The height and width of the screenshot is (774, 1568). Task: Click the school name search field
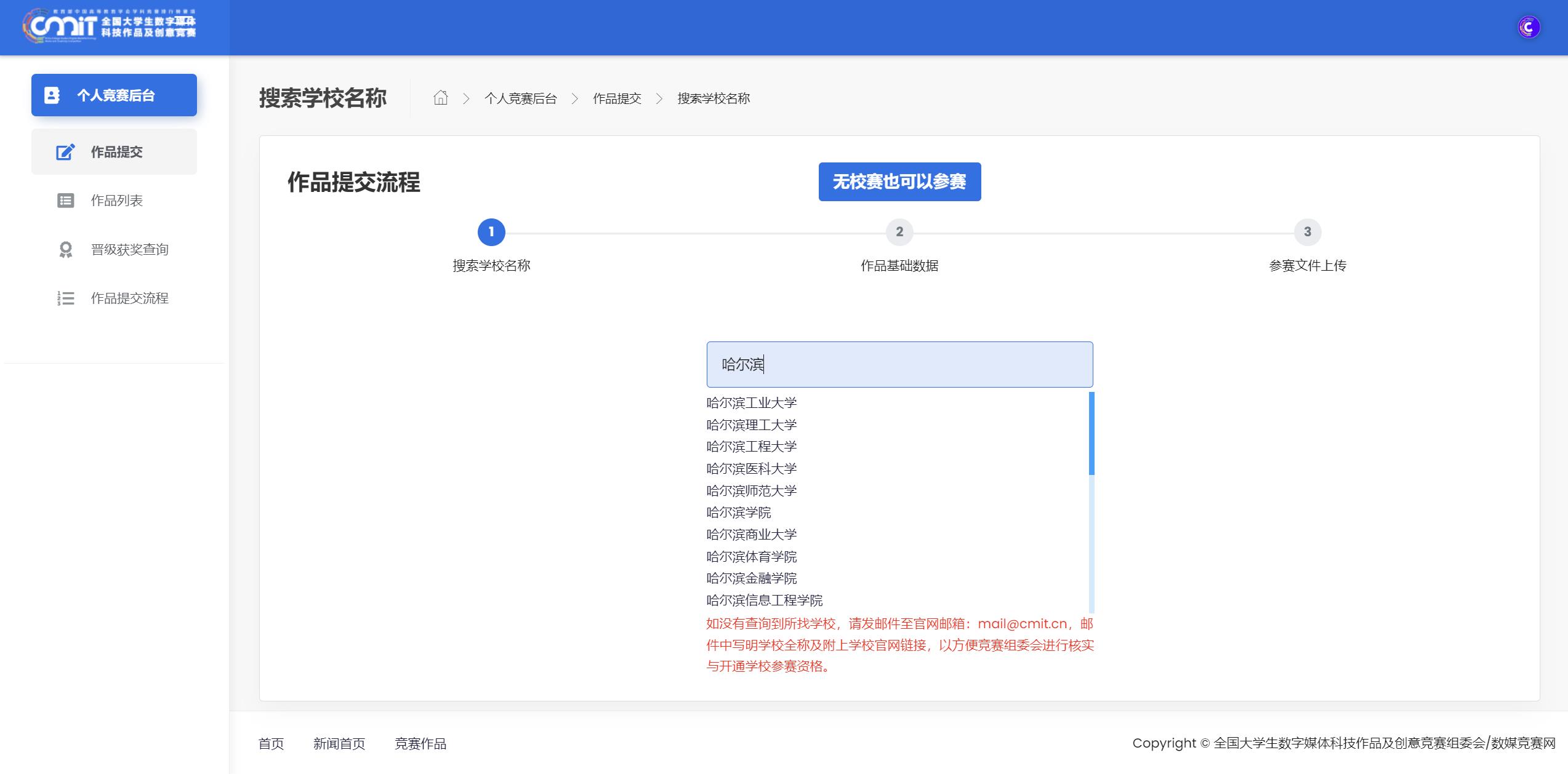point(899,364)
